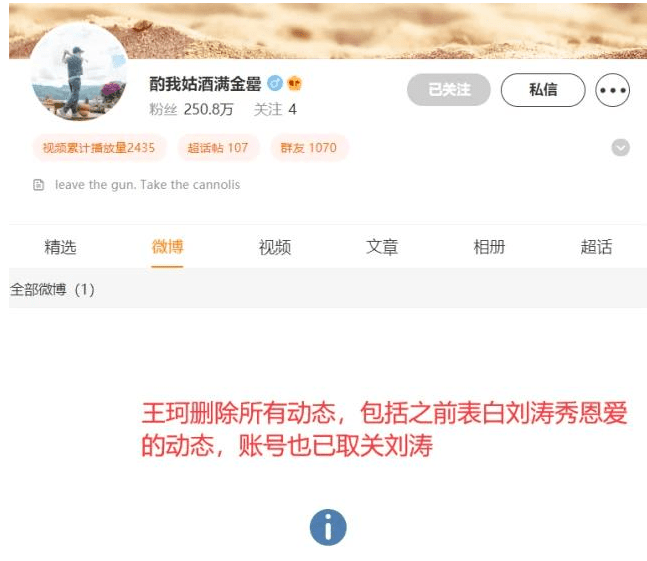647x561 pixels.
Task: Open the 相册 tab
Action: pos(489,247)
